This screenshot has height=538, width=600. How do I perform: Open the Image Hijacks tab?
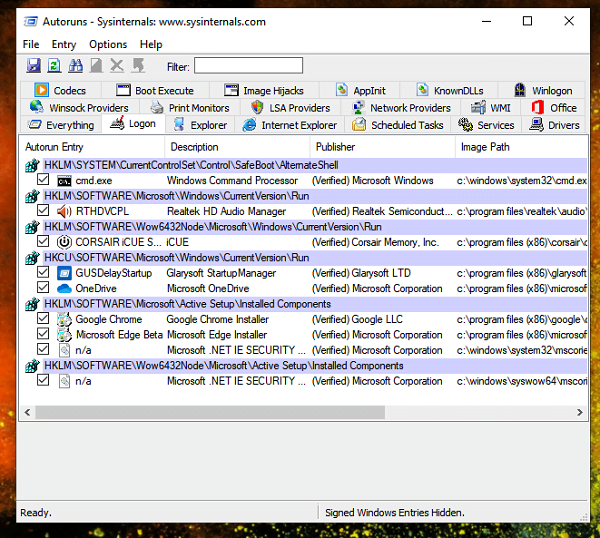click(264, 91)
